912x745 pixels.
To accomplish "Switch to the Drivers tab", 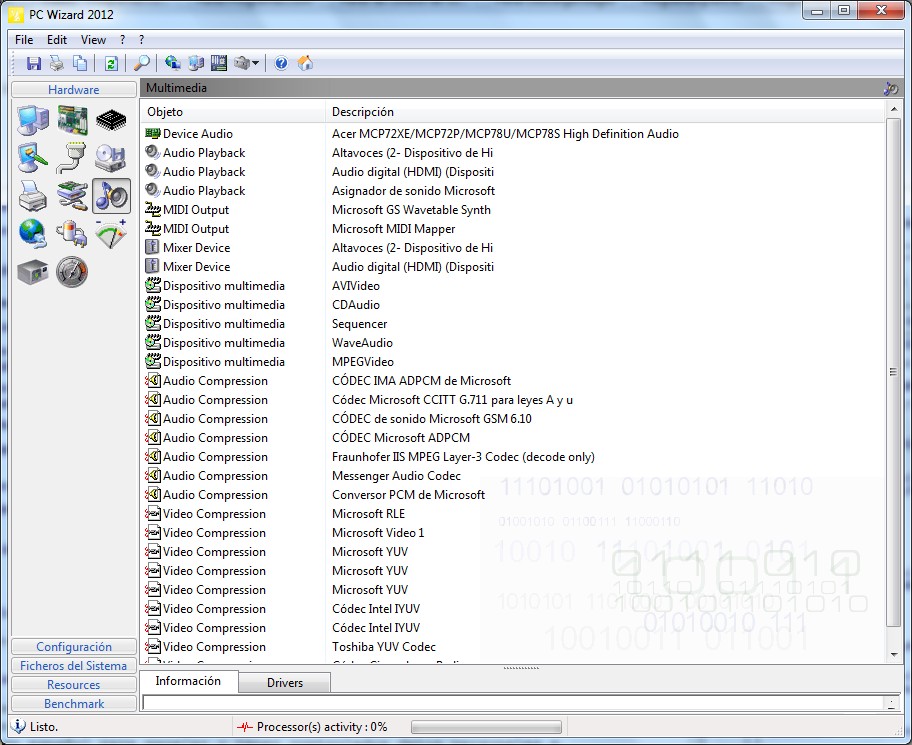I will tap(285, 683).
